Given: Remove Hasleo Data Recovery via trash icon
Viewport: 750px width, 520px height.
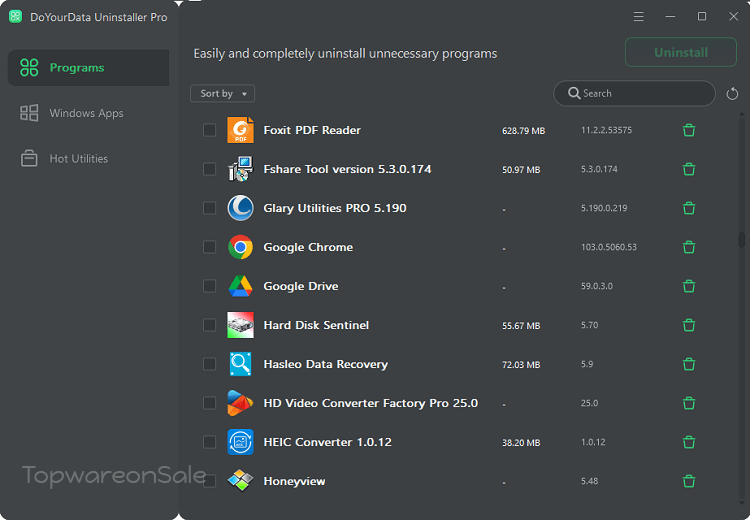Looking at the screenshot, I should tap(689, 364).
